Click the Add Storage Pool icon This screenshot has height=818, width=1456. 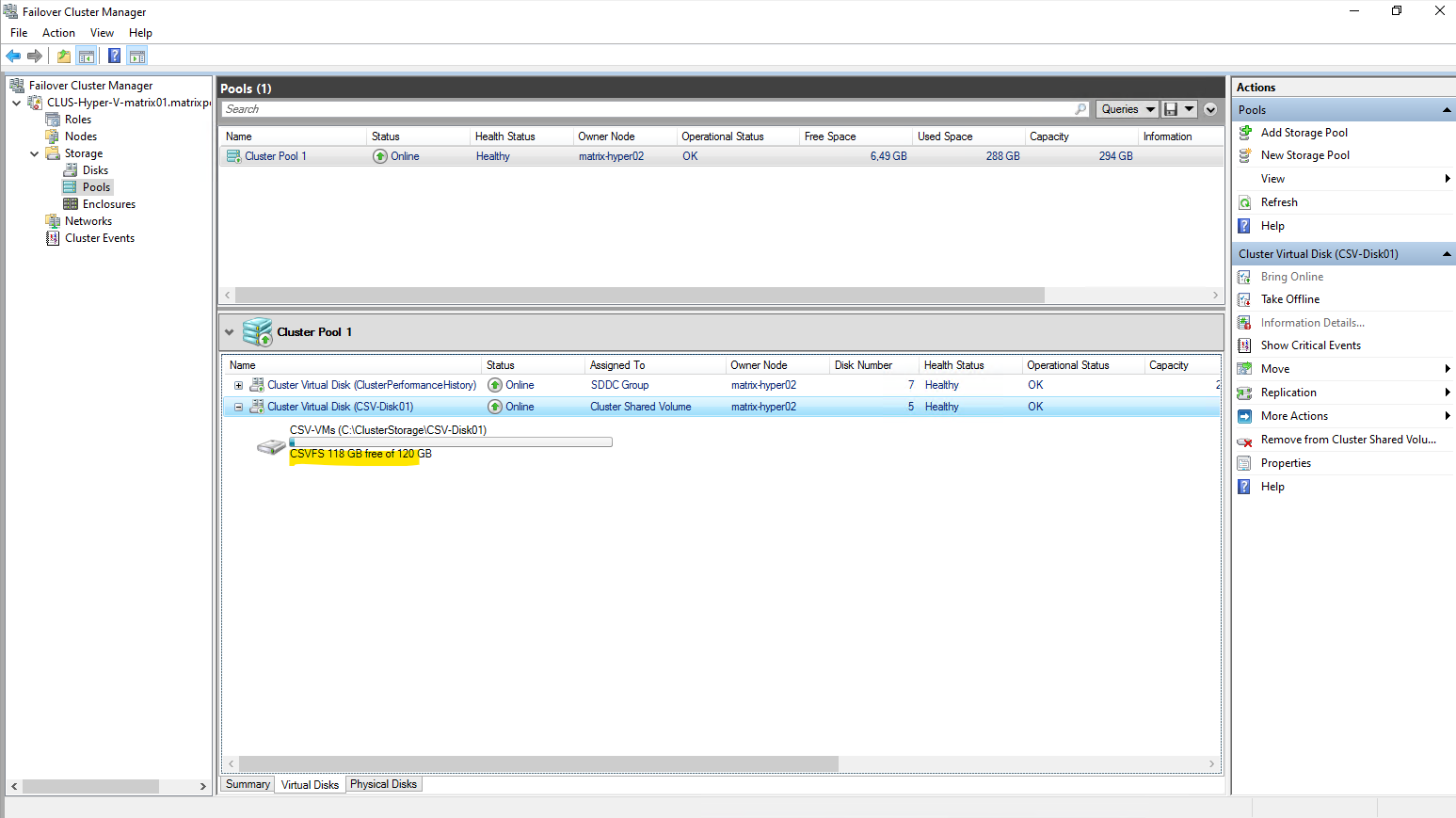point(1245,133)
